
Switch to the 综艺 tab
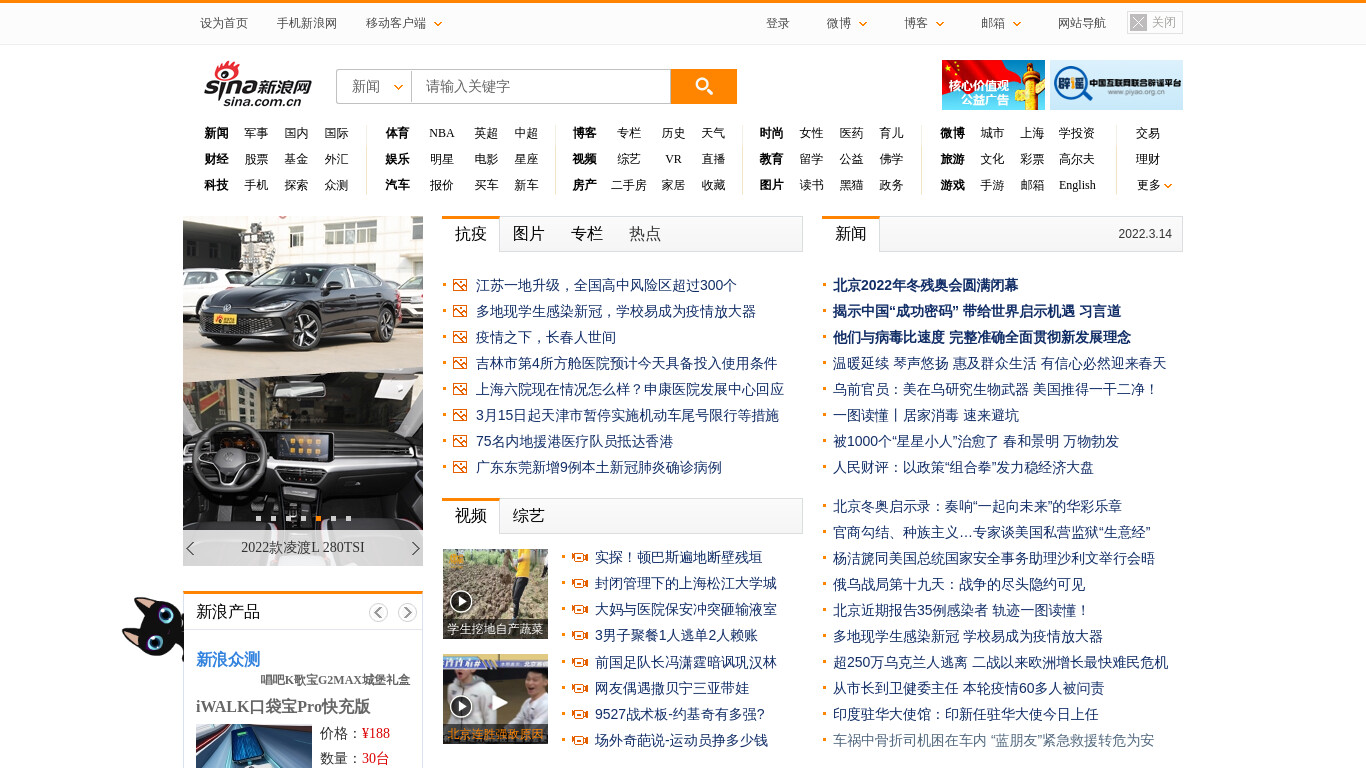tap(529, 516)
